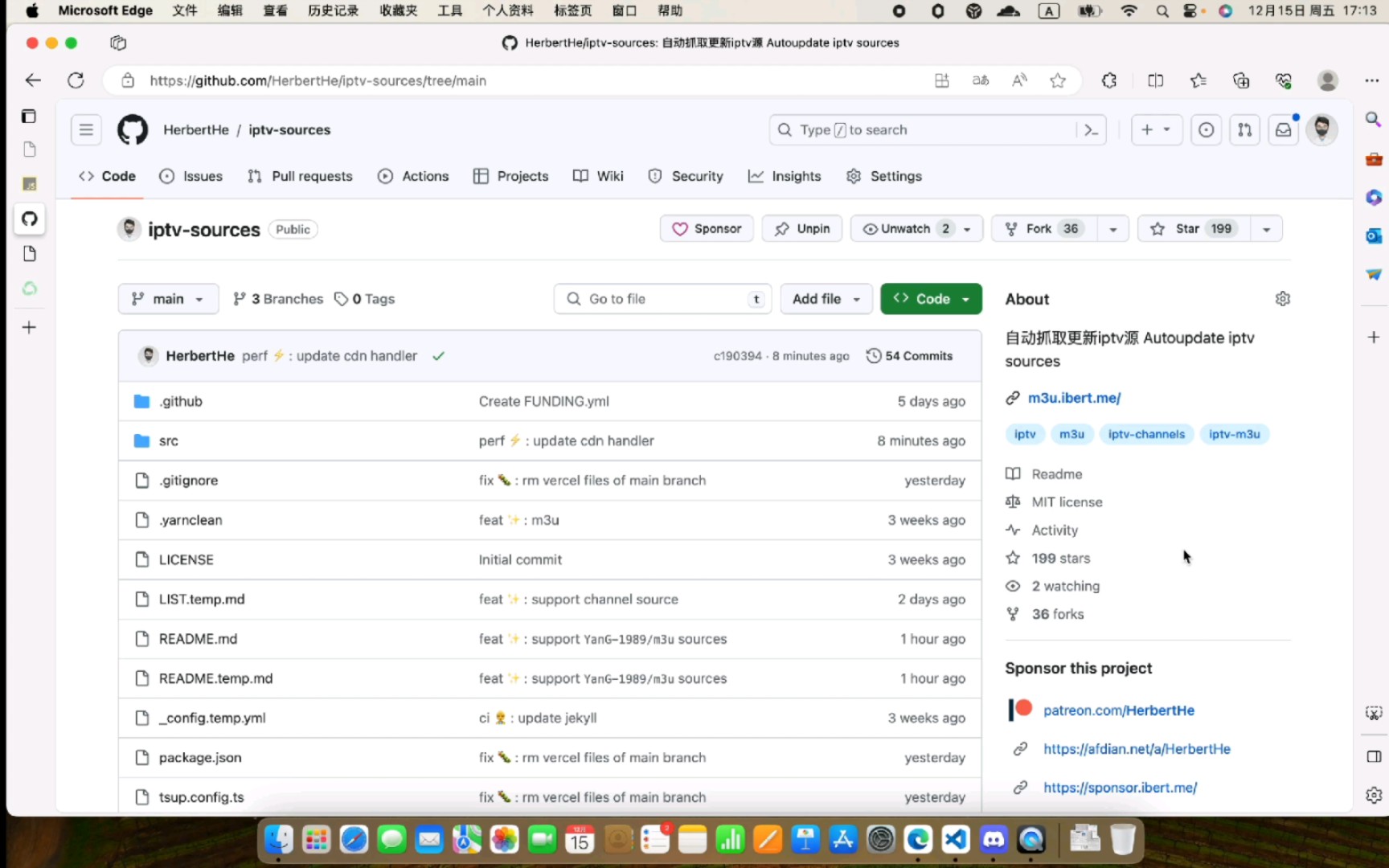The image size is (1389, 868).
Task: Click the browser address bar URL
Action: 318,80
